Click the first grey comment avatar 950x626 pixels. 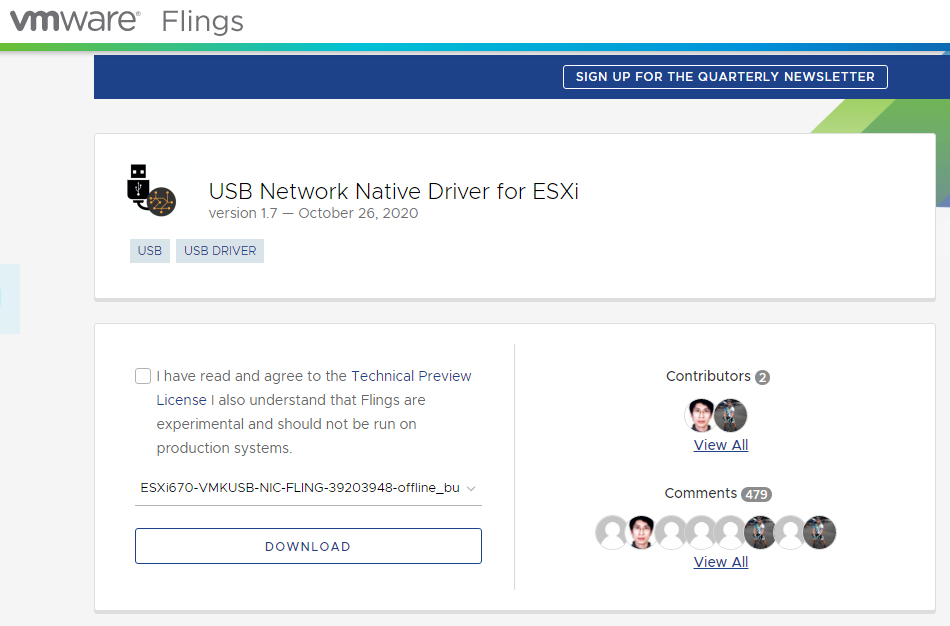(611, 532)
